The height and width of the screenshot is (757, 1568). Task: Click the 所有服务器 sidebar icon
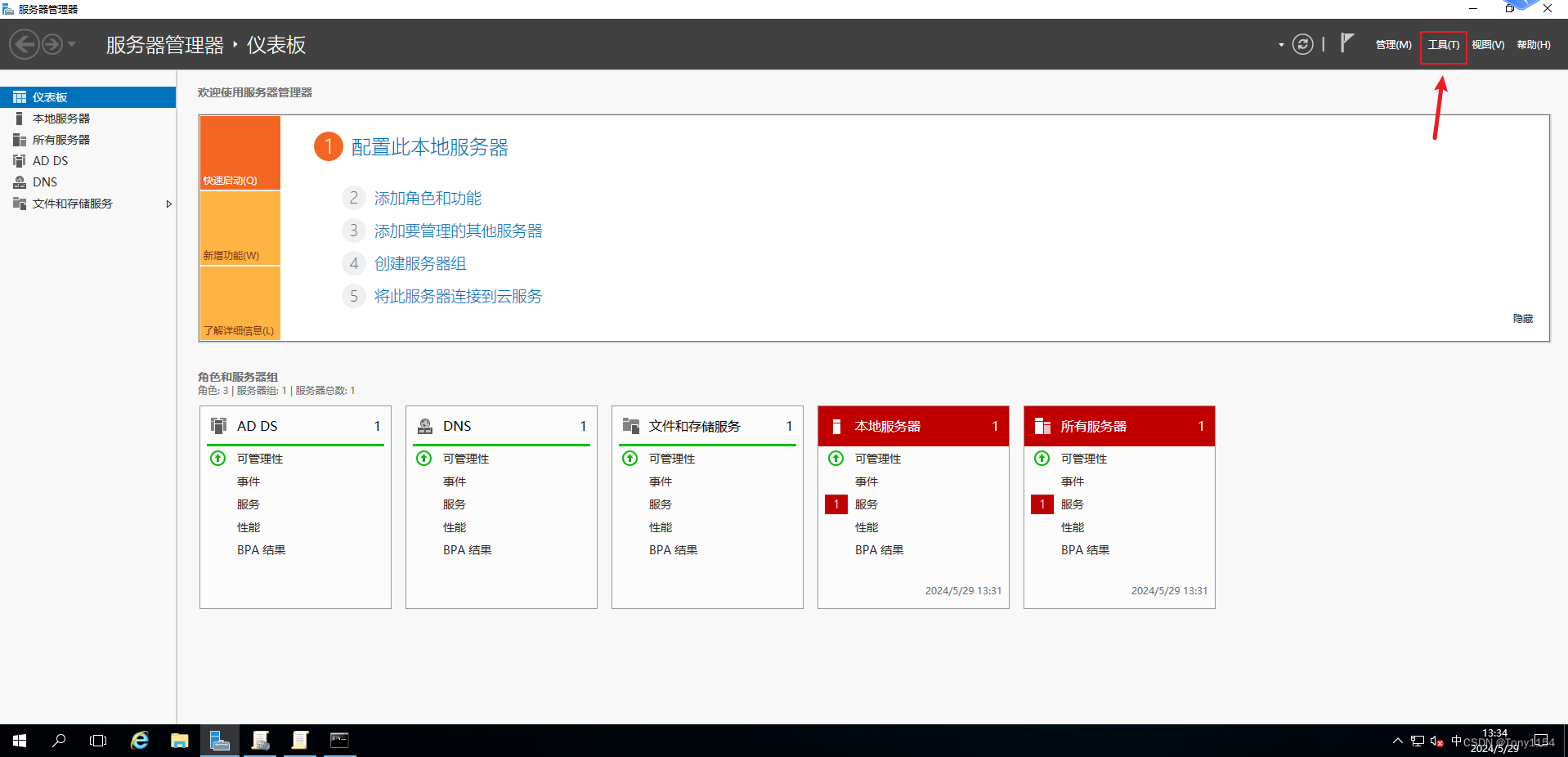pyautogui.click(x=20, y=140)
